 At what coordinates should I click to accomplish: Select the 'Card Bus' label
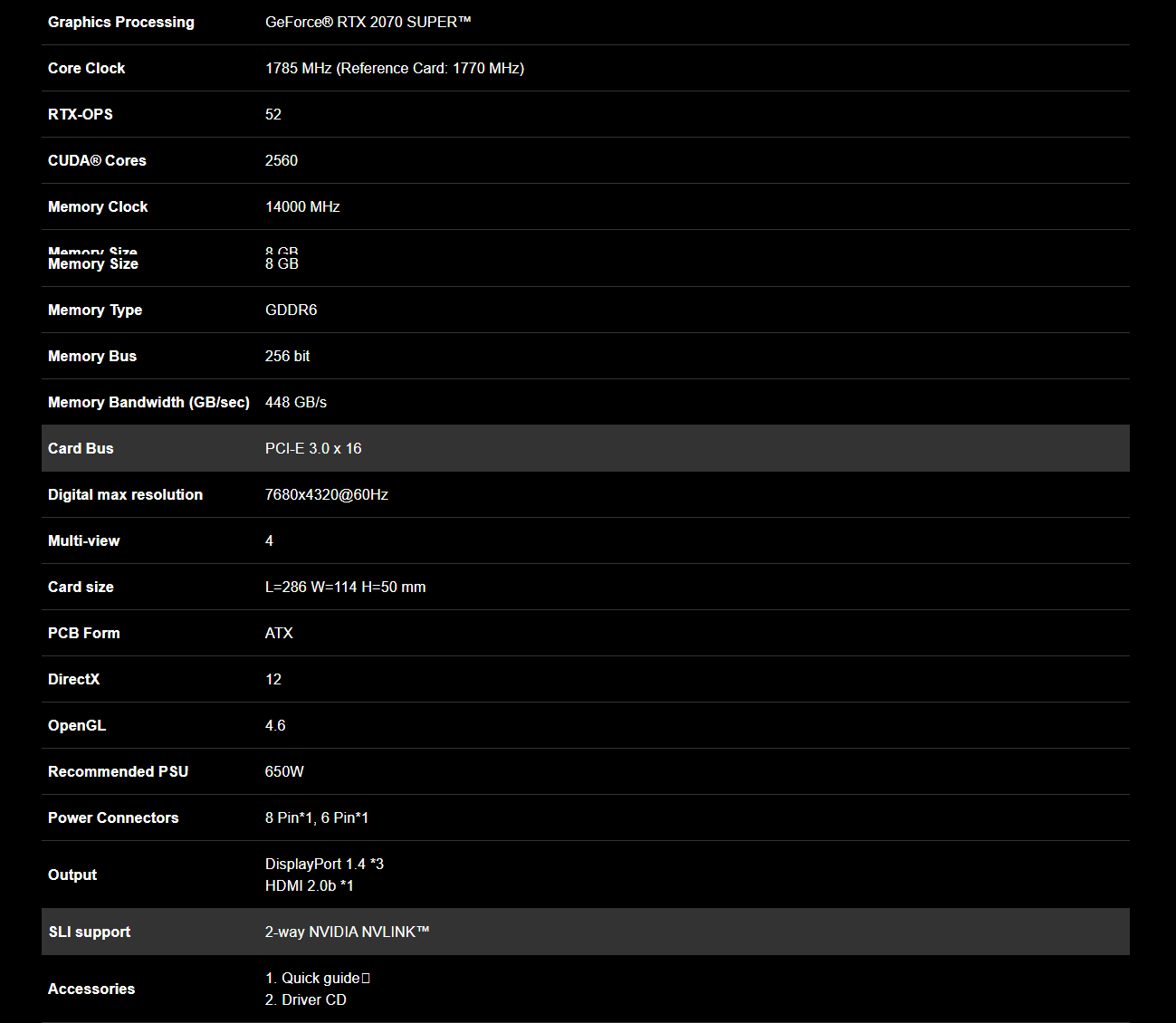(x=81, y=448)
